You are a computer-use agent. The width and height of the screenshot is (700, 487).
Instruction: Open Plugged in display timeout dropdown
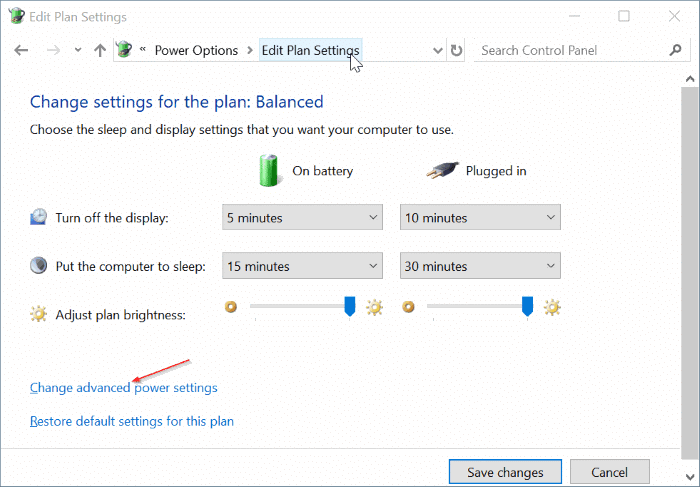click(480, 217)
